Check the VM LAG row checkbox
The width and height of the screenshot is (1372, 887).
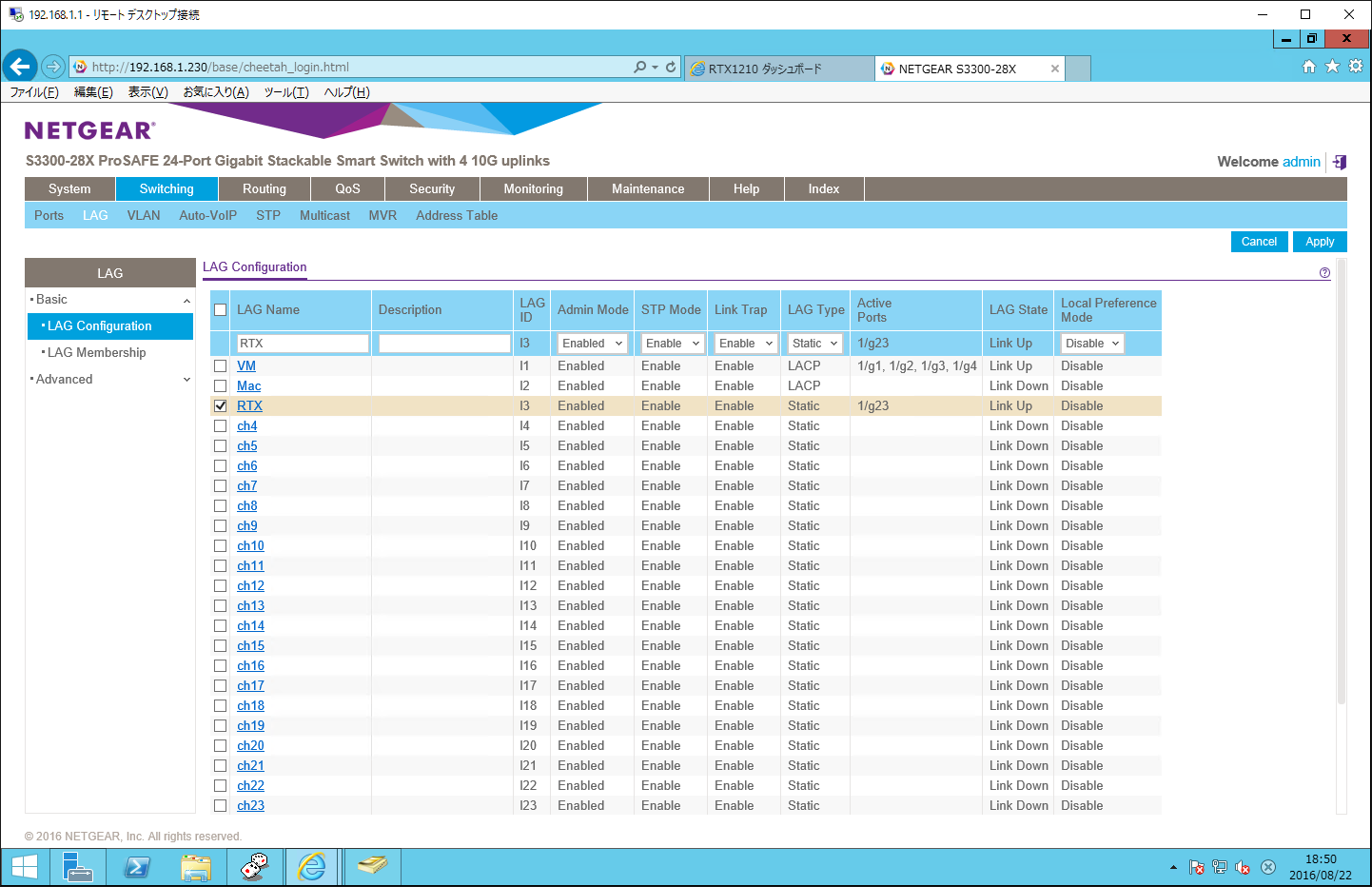(221, 365)
